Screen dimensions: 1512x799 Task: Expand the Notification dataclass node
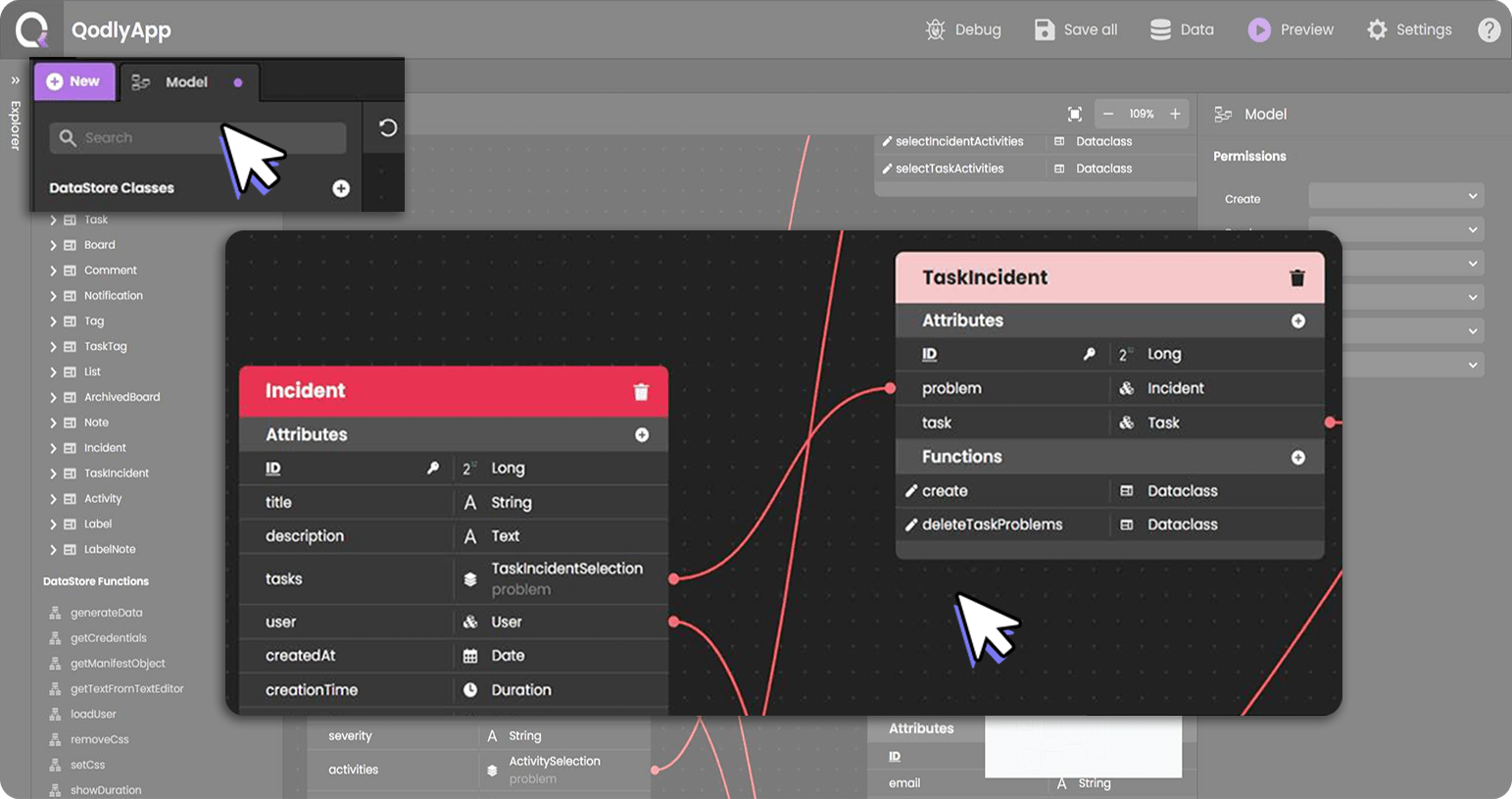click(53, 296)
